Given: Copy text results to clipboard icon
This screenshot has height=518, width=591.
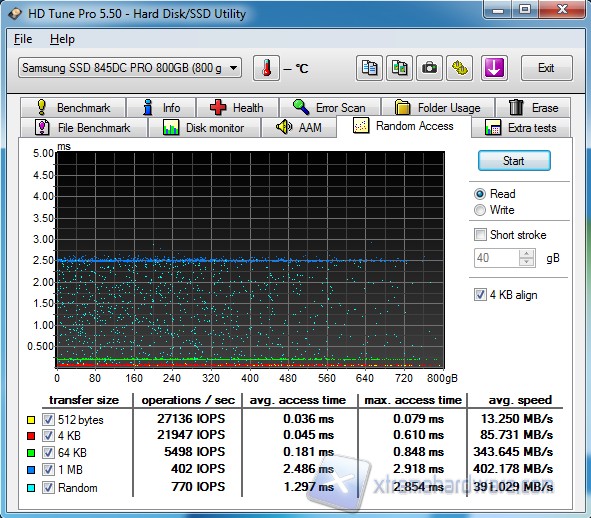Looking at the screenshot, I should [x=369, y=68].
